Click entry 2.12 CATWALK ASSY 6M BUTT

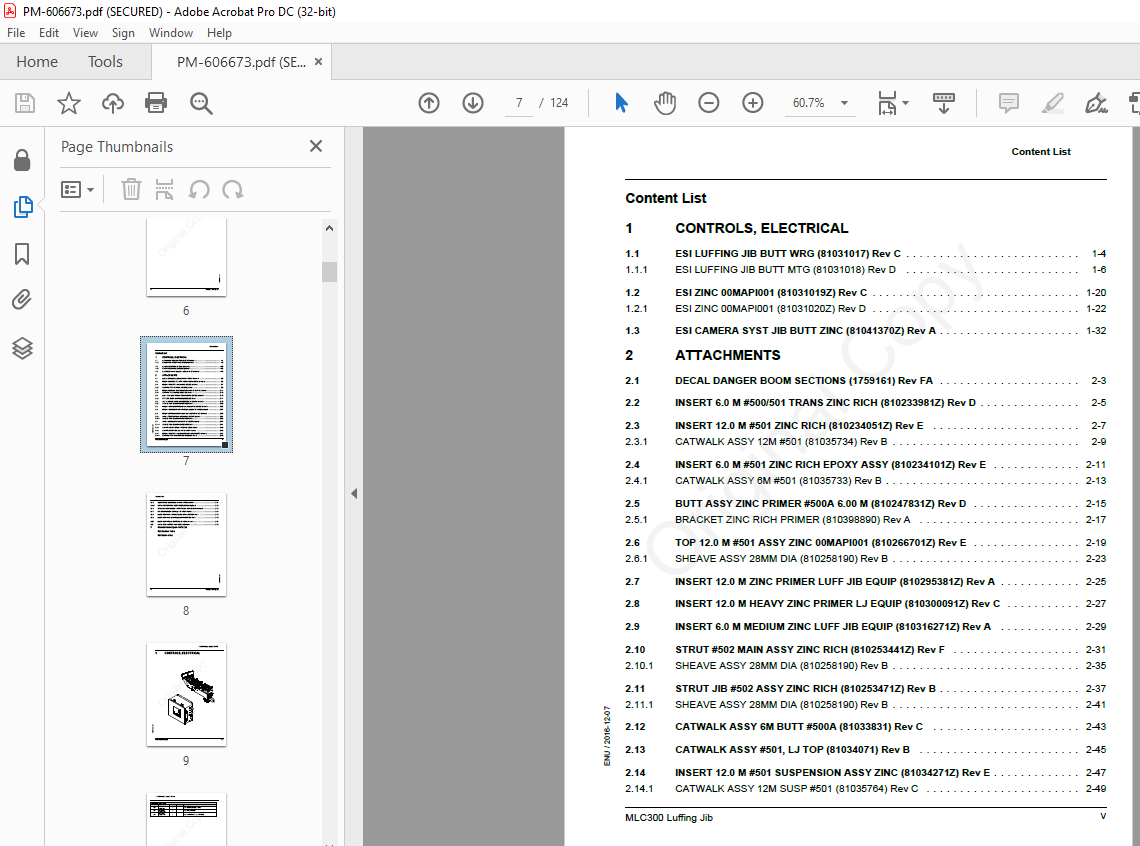click(x=865, y=726)
